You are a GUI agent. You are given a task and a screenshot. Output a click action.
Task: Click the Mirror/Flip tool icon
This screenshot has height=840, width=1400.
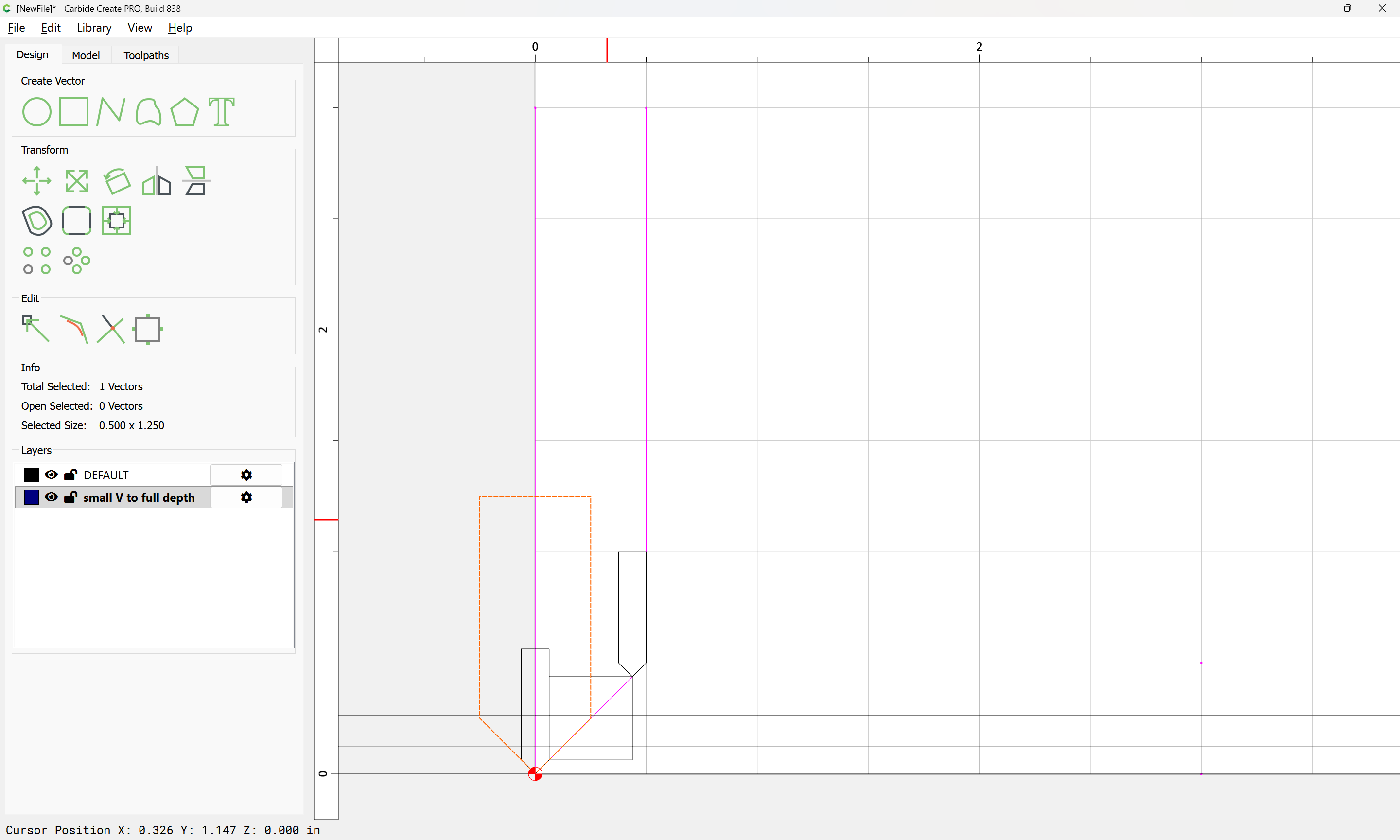tap(156, 181)
